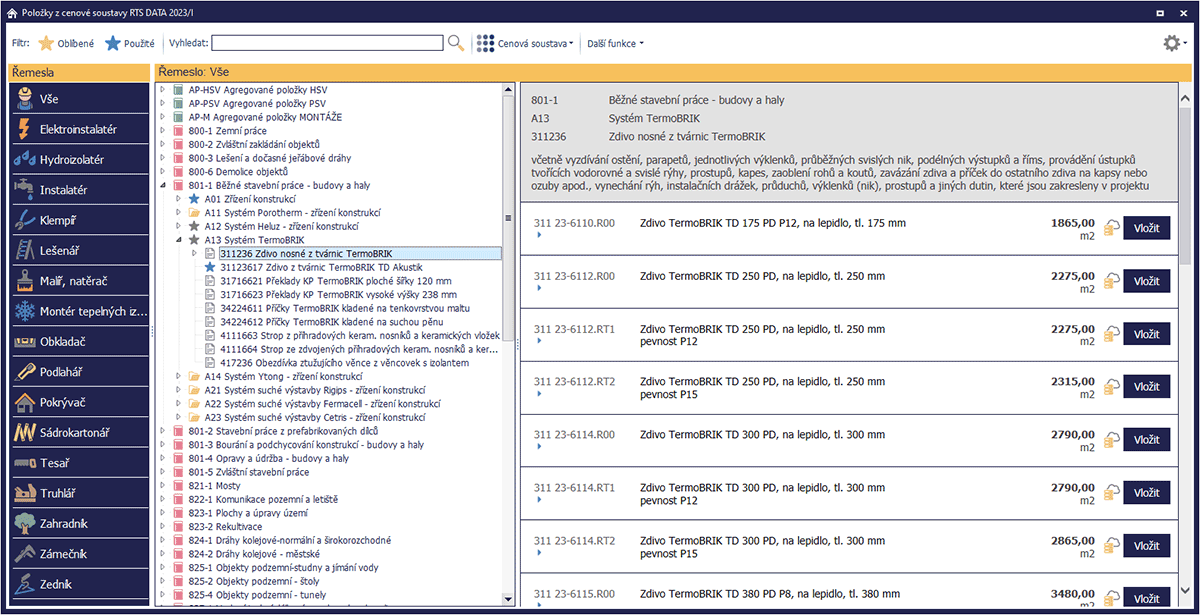Insert item 311 23-6112.RT2 with Vložit
The width and height of the screenshot is (1200, 615).
(x=1146, y=388)
